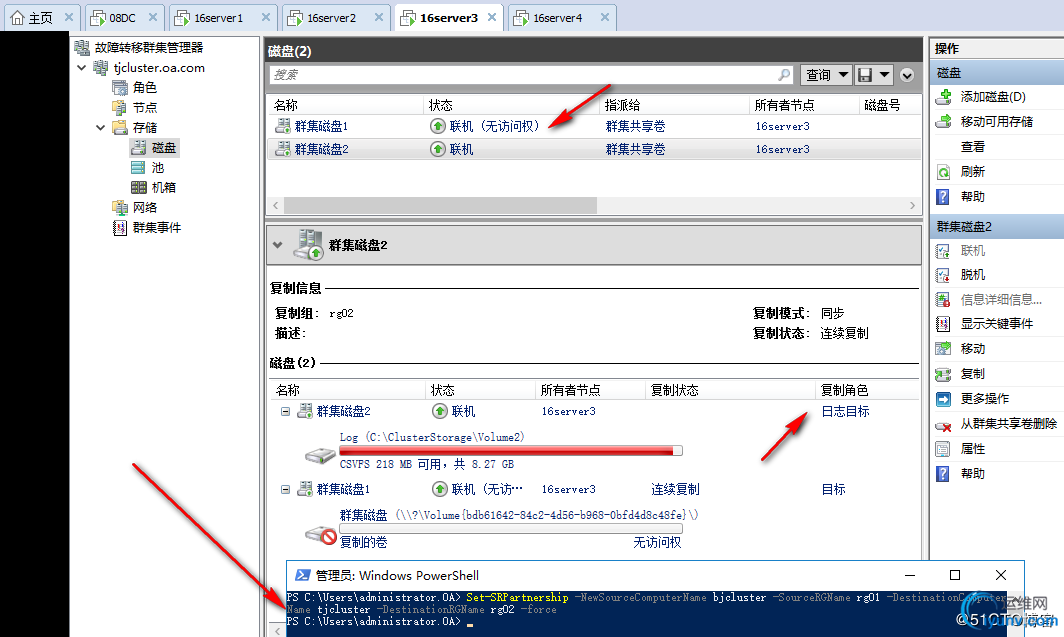This screenshot has height=637, width=1064.
Task: Maximize the PowerShell window
Action: point(955,575)
